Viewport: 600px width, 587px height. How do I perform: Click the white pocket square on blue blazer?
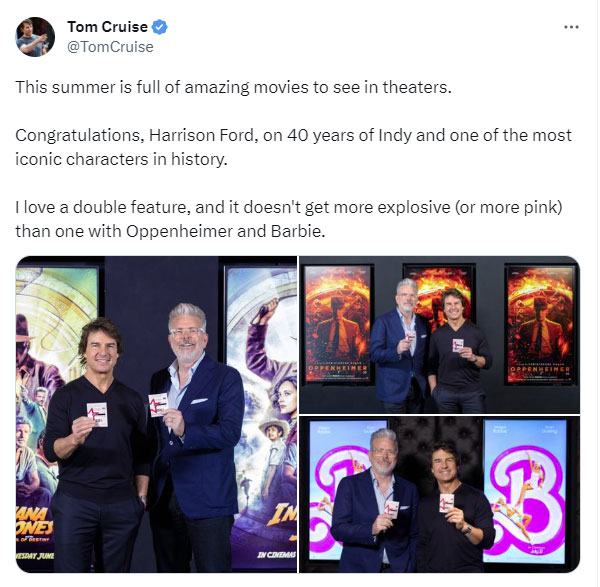199,401
